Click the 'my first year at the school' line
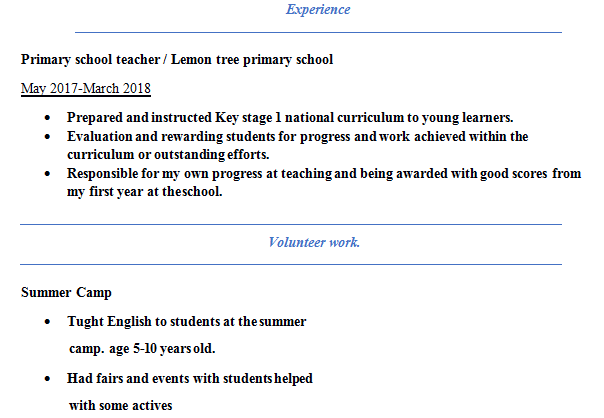The height and width of the screenshot is (418, 604). tap(144, 193)
